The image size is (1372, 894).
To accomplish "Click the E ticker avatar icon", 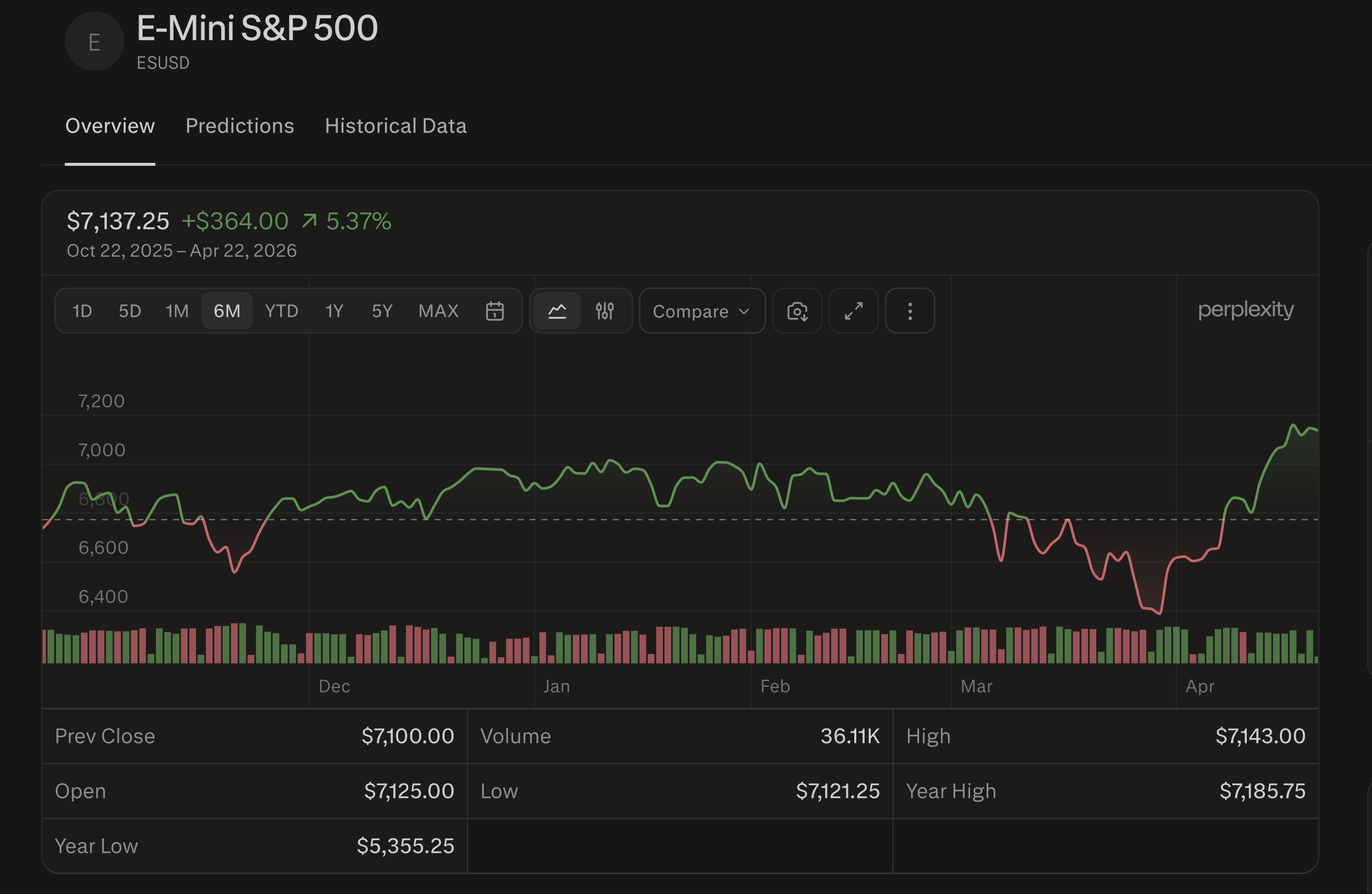I will [x=94, y=42].
